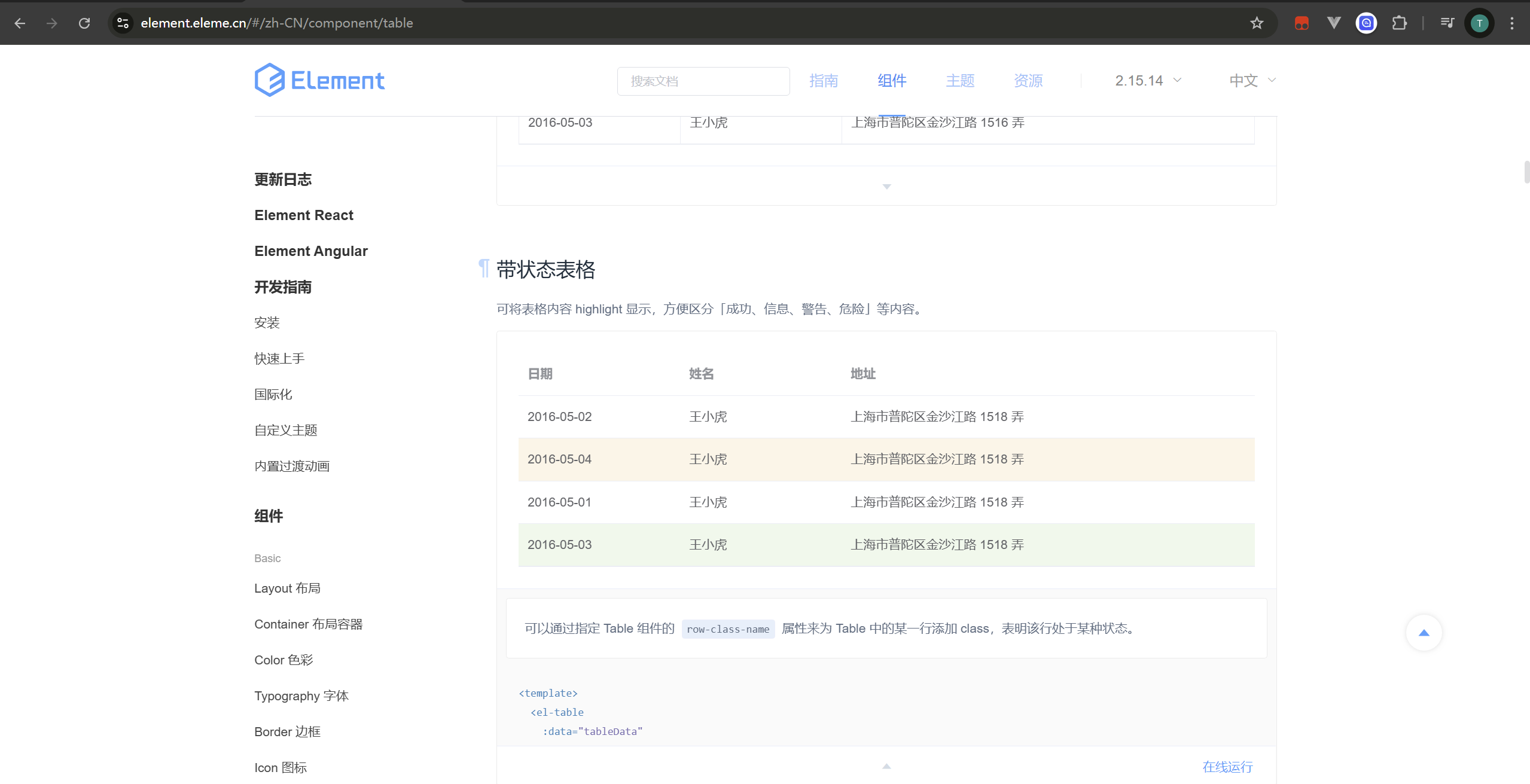Click the back-to-top arrow button
Viewport: 1530px width, 784px height.
pos(1424,633)
